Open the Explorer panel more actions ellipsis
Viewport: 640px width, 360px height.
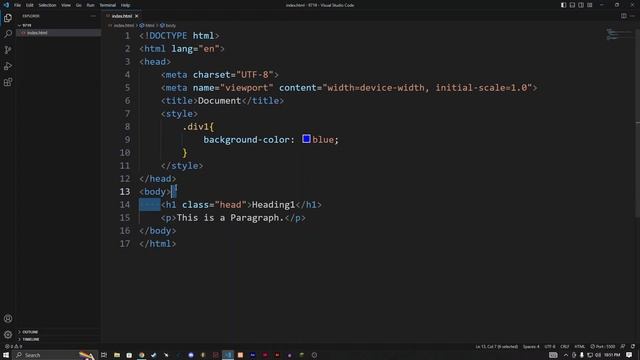[93, 16]
